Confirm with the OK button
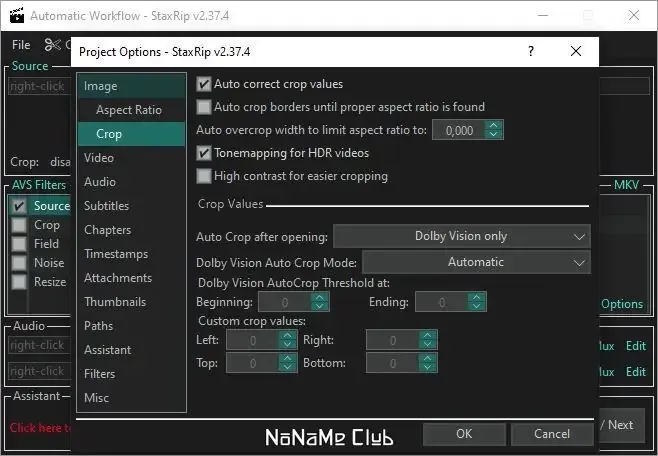The width and height of the screenshot is (658, 456). click(464, 434)
